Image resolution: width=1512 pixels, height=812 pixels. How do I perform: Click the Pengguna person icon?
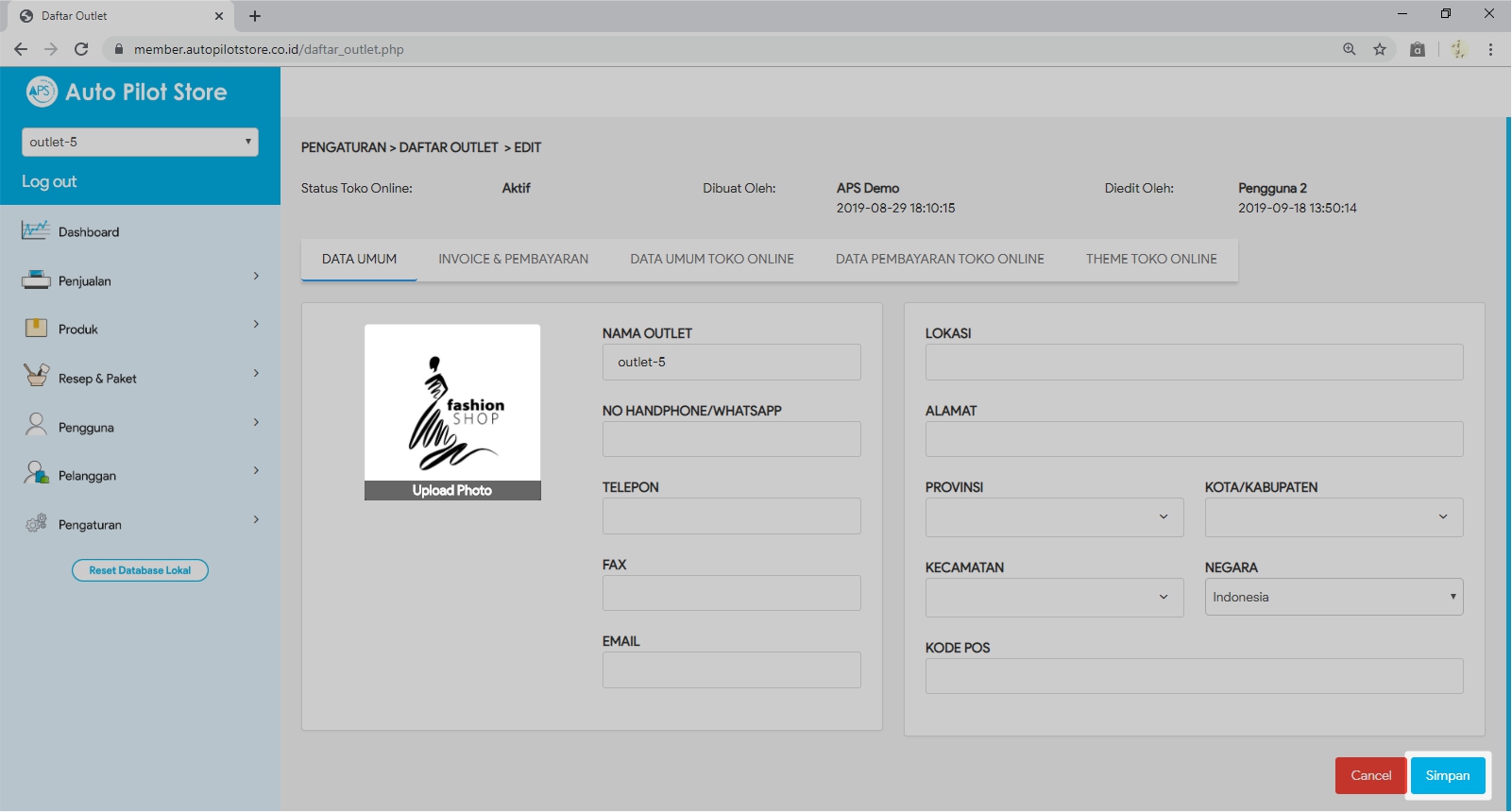click(x=36, y=426)
